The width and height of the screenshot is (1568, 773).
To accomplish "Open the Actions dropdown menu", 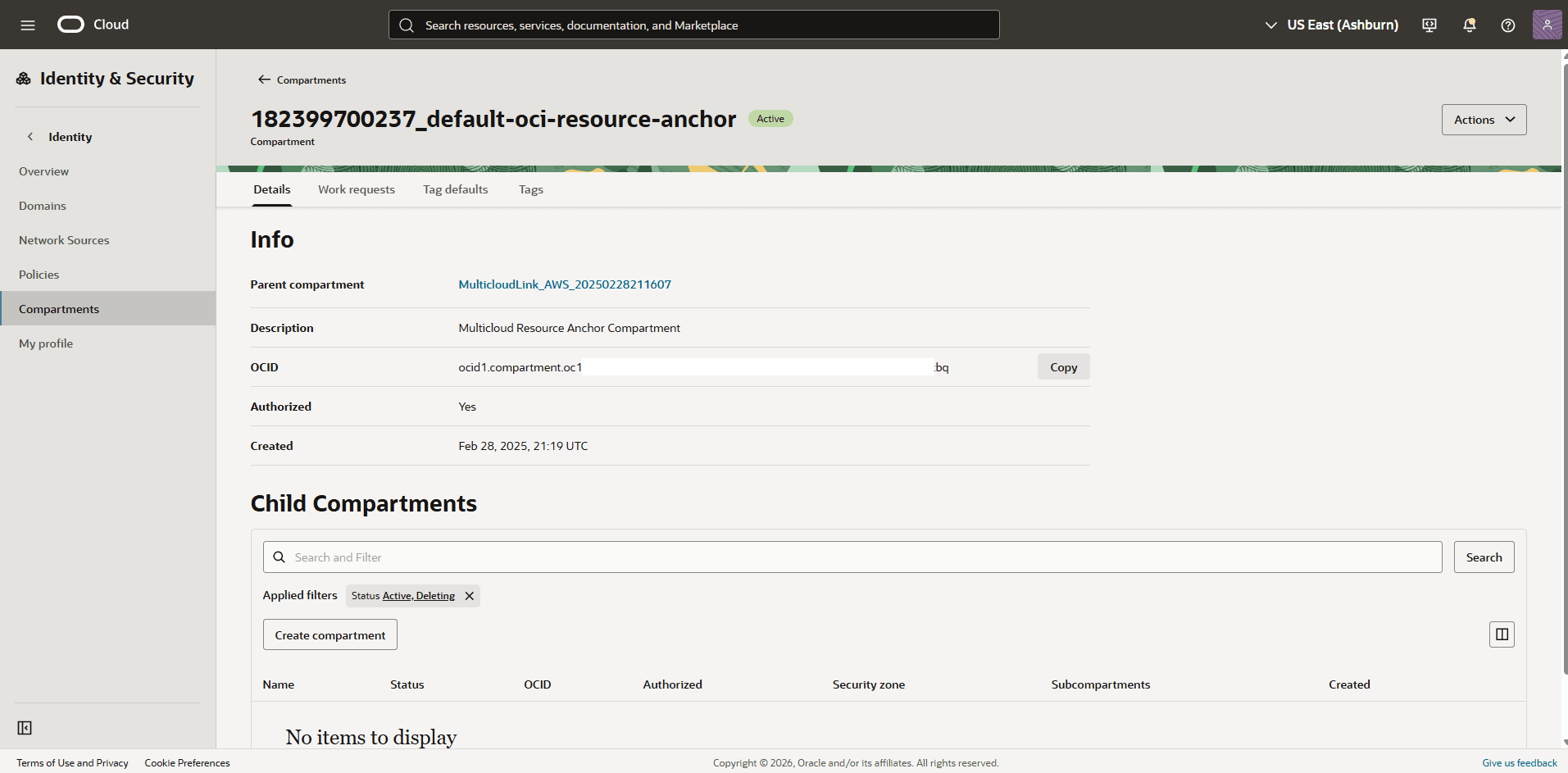I will point(1484,120).
